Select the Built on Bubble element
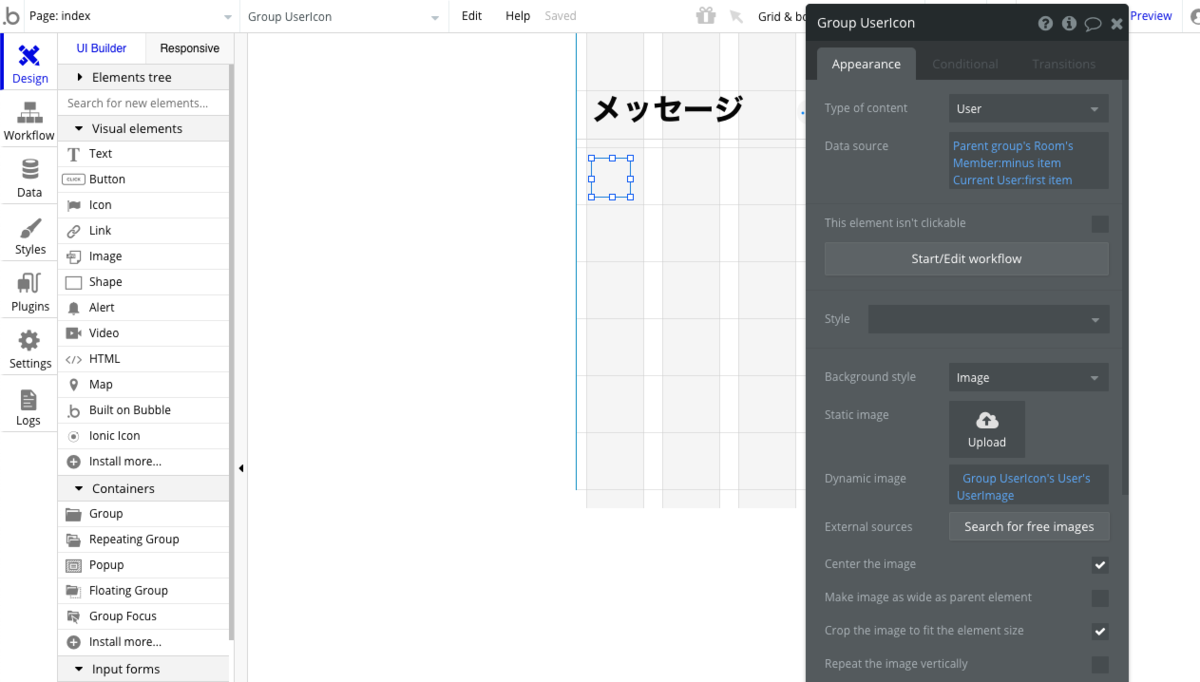Screen dimensions: 1200x682 coord(144,410)
